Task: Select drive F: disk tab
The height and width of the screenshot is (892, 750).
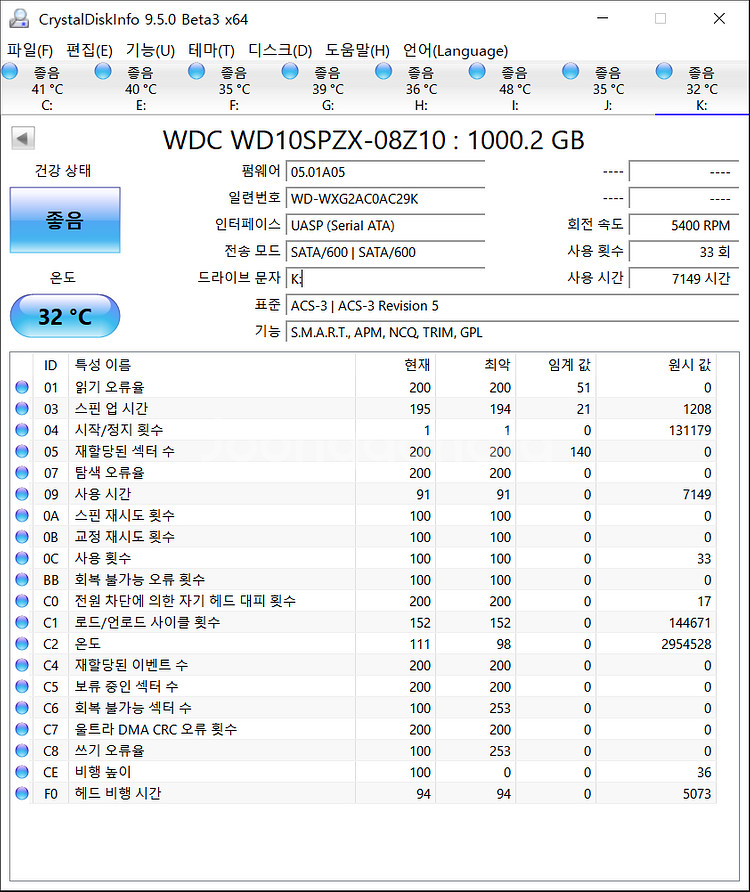Action: pos(234,88)
